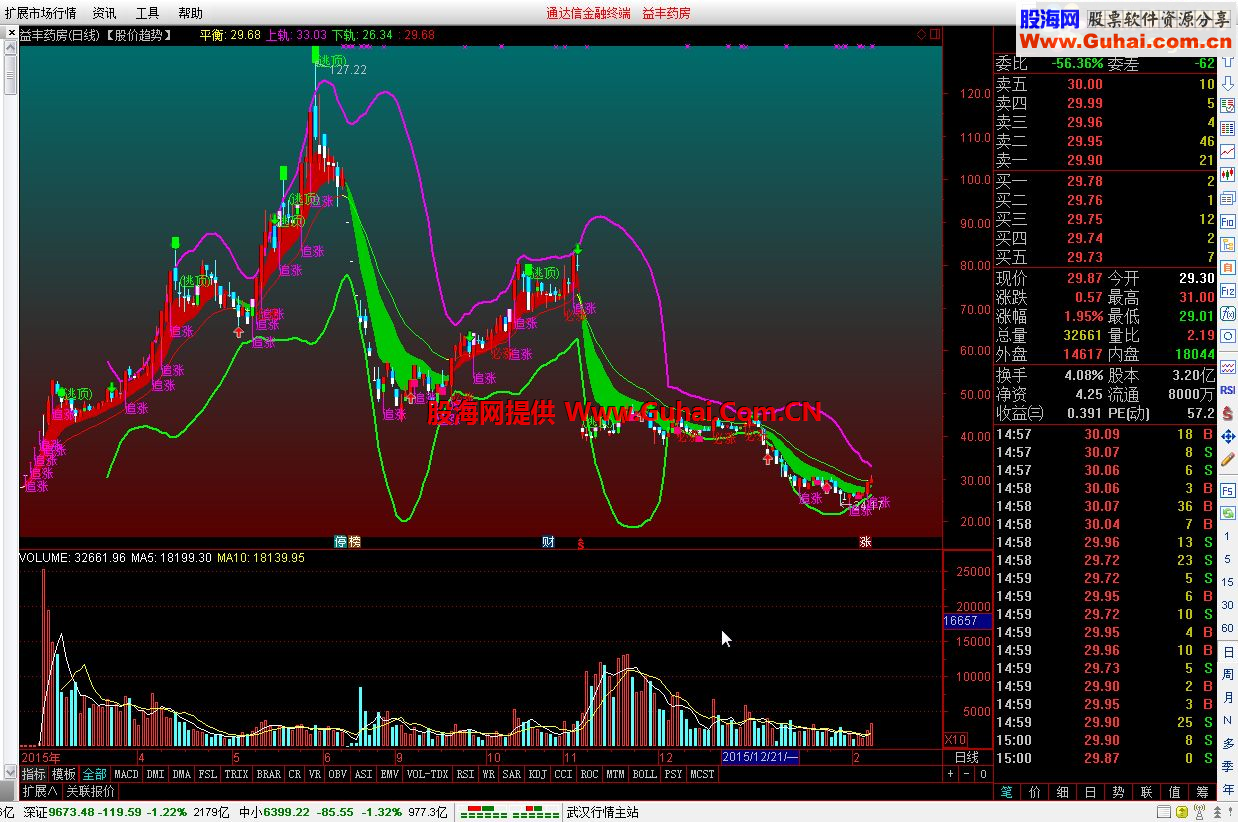Select the KDJ indicator tab
Image resolution: width=1238 pixels, height=822 pixels.
click(x=538, y=774)
